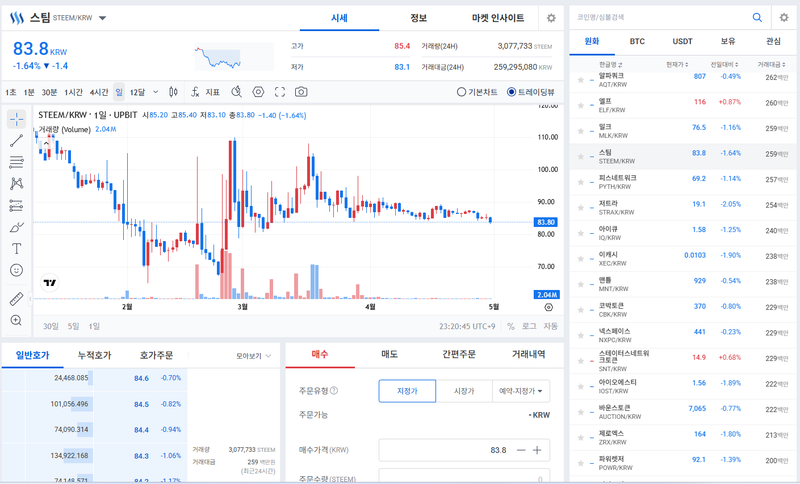Open the 12달 timeframe dropdown
Screen dimensions: 800x484
point(141,92)
